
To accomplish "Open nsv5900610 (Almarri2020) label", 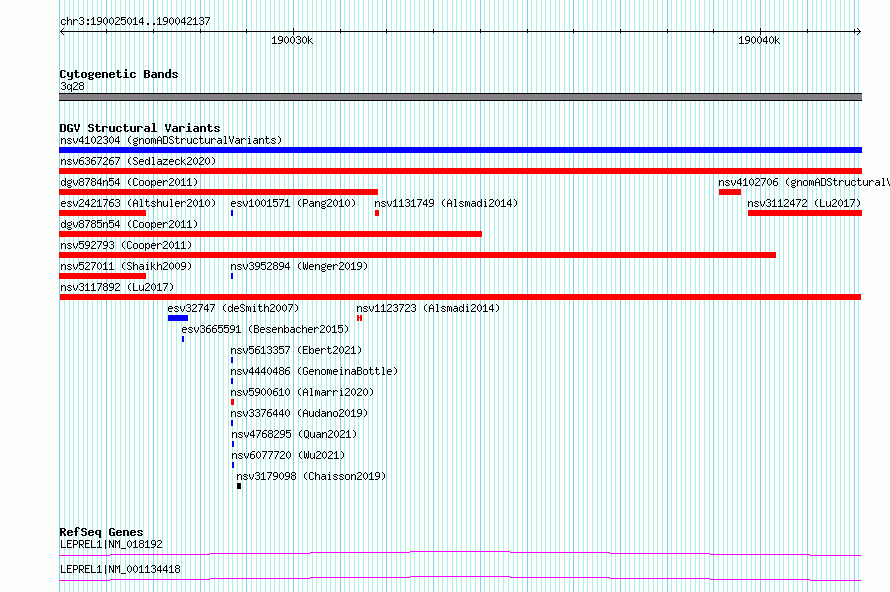I will [302, 392].
